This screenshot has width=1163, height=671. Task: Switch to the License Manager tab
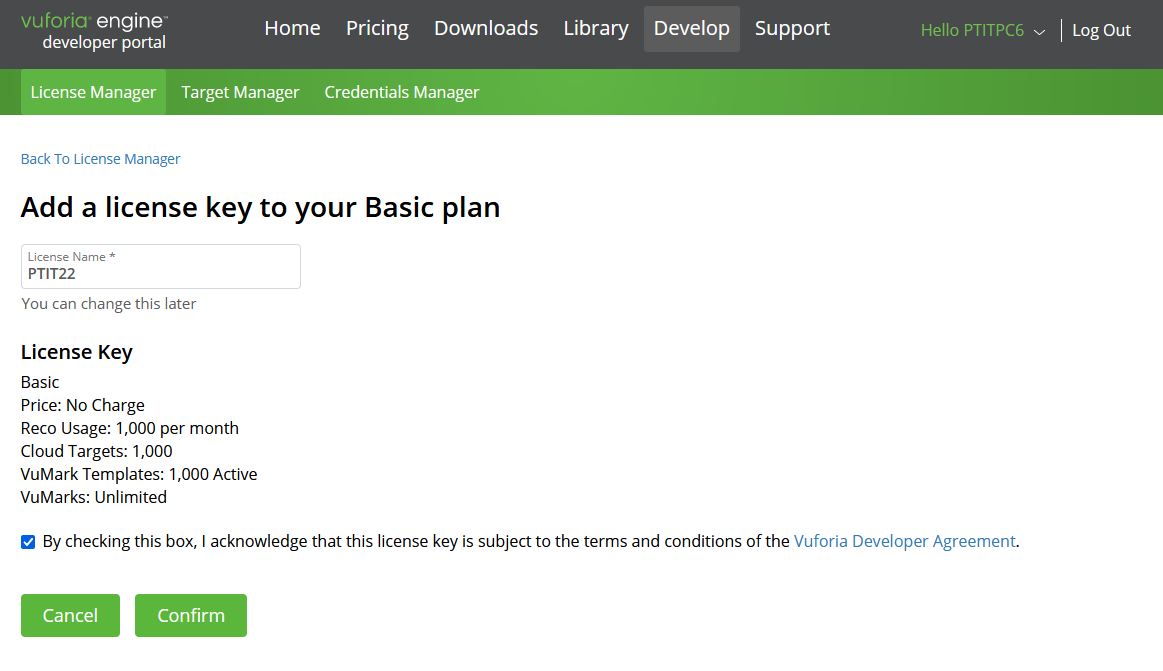tap(93, 92)
